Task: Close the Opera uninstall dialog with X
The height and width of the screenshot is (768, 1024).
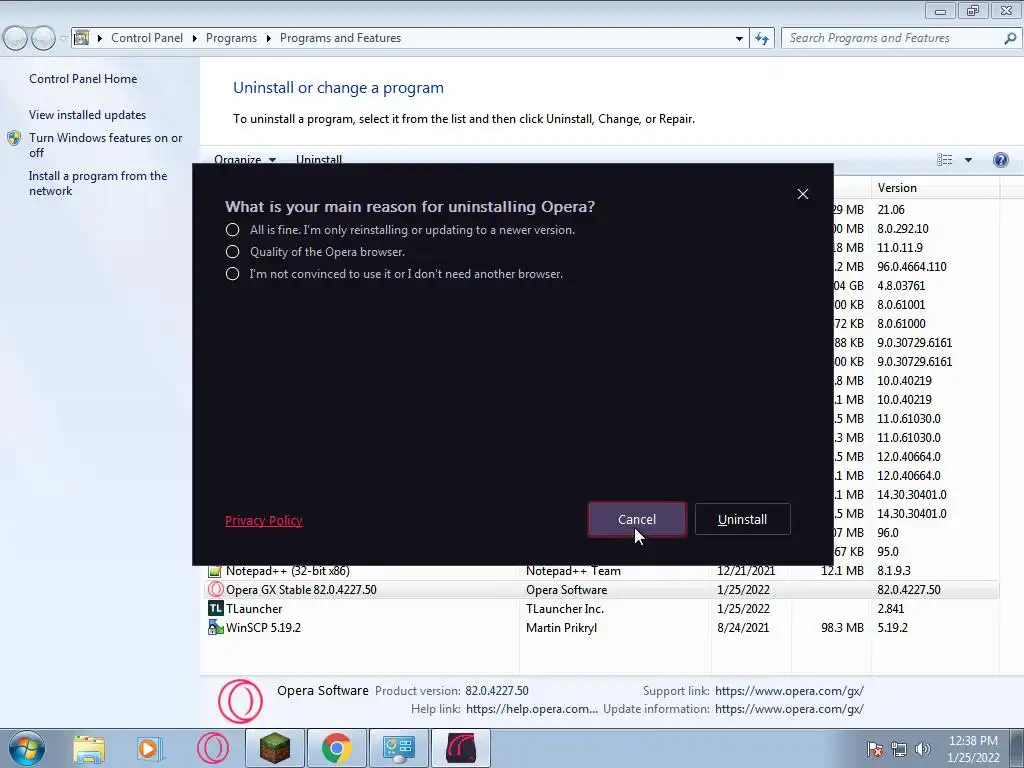Action: click(x=803, y=194)
